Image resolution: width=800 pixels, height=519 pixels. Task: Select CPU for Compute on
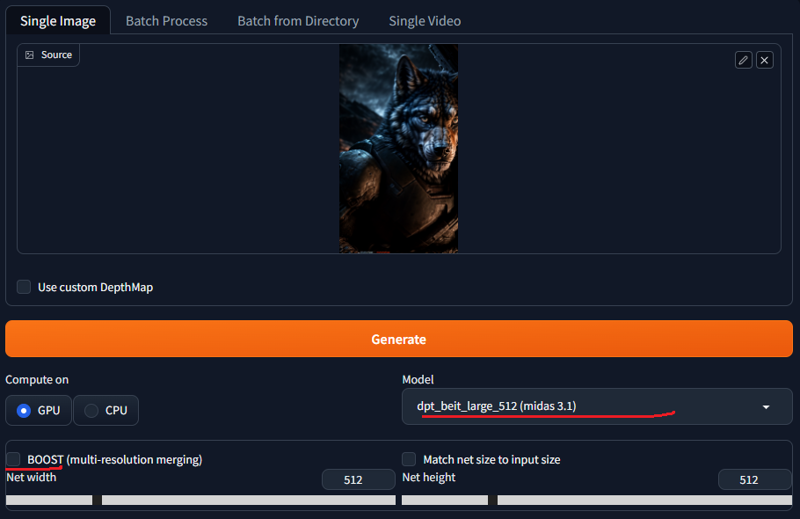pos(106,410)
